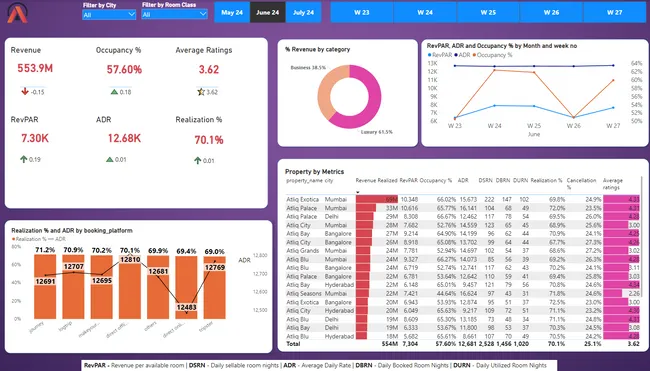The width and height of the screenshot is (650, 371).
Task: Click the 12483 ADR data label
Action: (186, 308)
